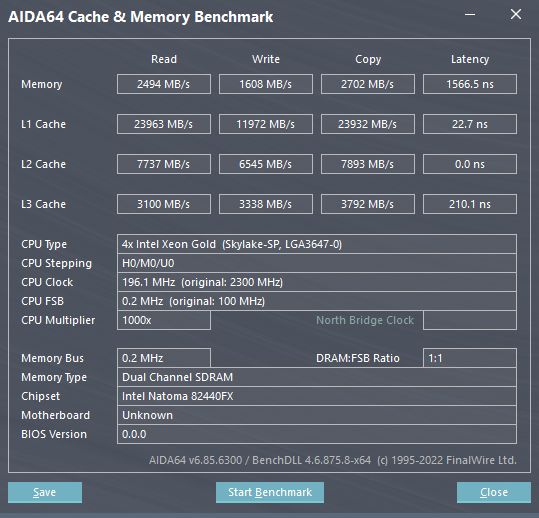Select the DRAM:FSB Ratio 1:1 field

pyautogui.click(x=470, y=358)
